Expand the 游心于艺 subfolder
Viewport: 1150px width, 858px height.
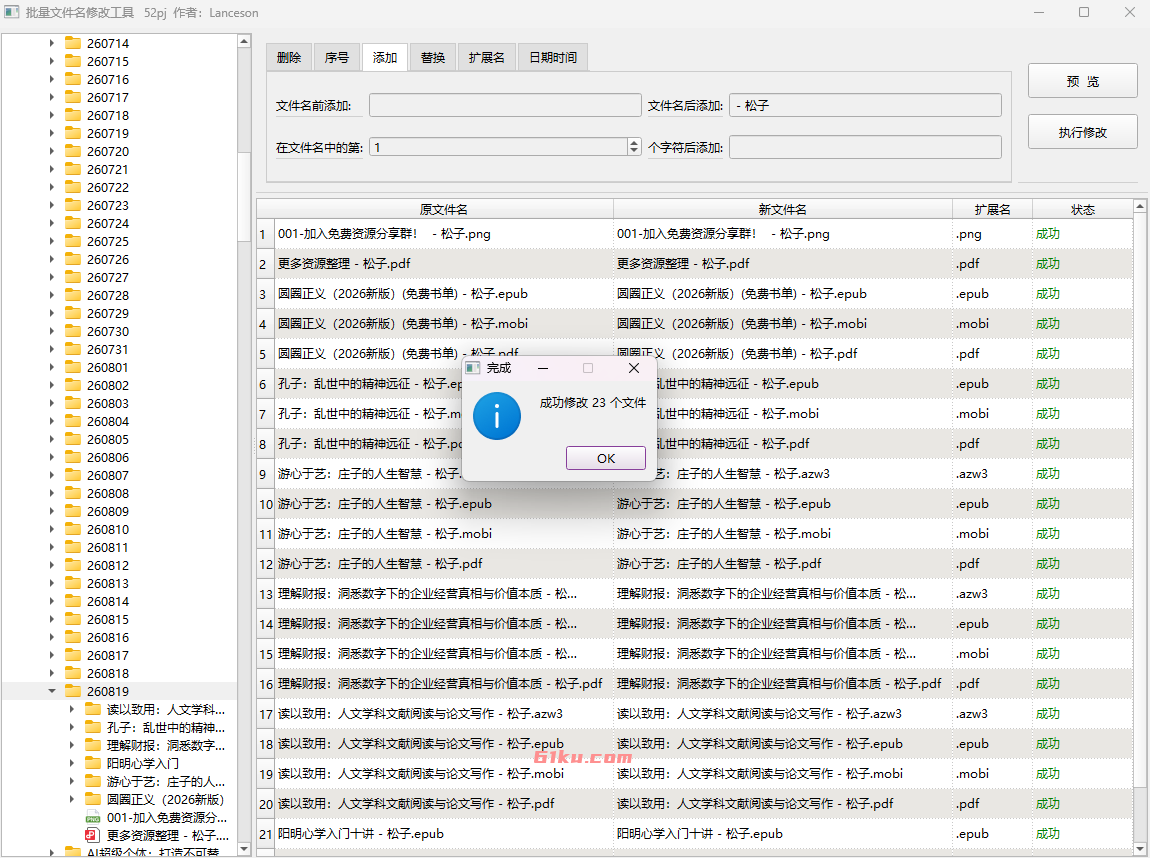(x=71, y=781)
